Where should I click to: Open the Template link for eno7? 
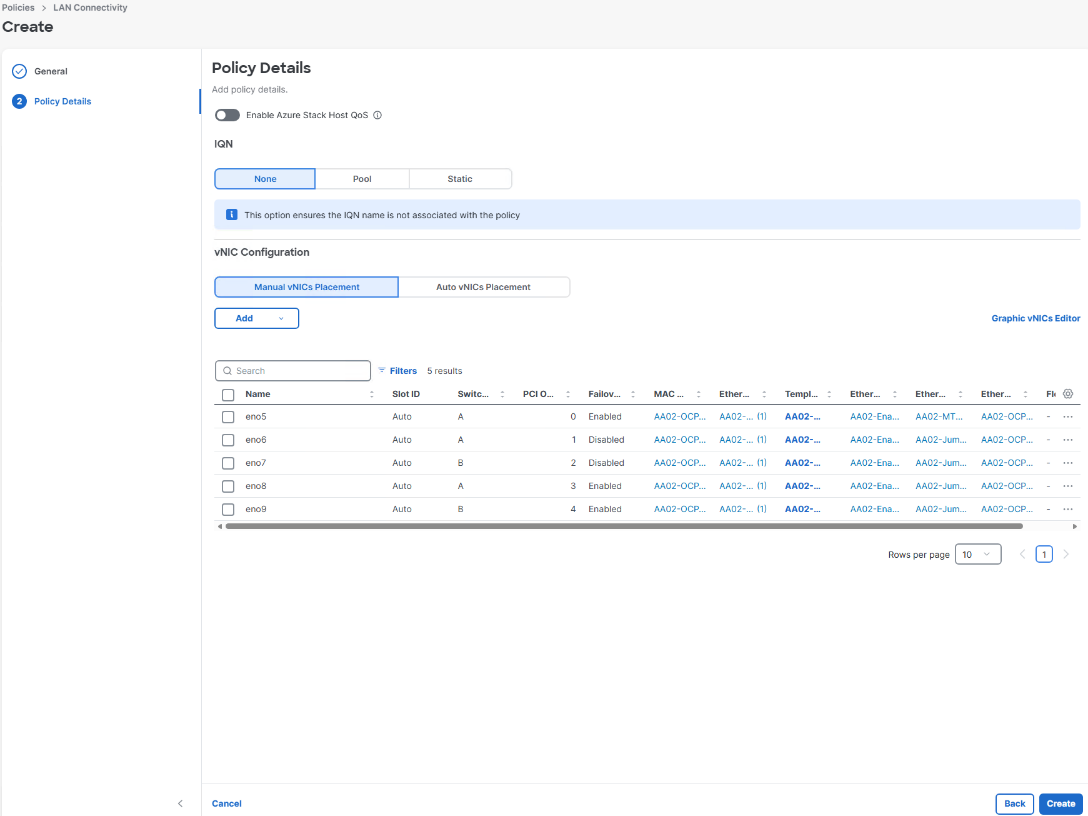(802, 463)
